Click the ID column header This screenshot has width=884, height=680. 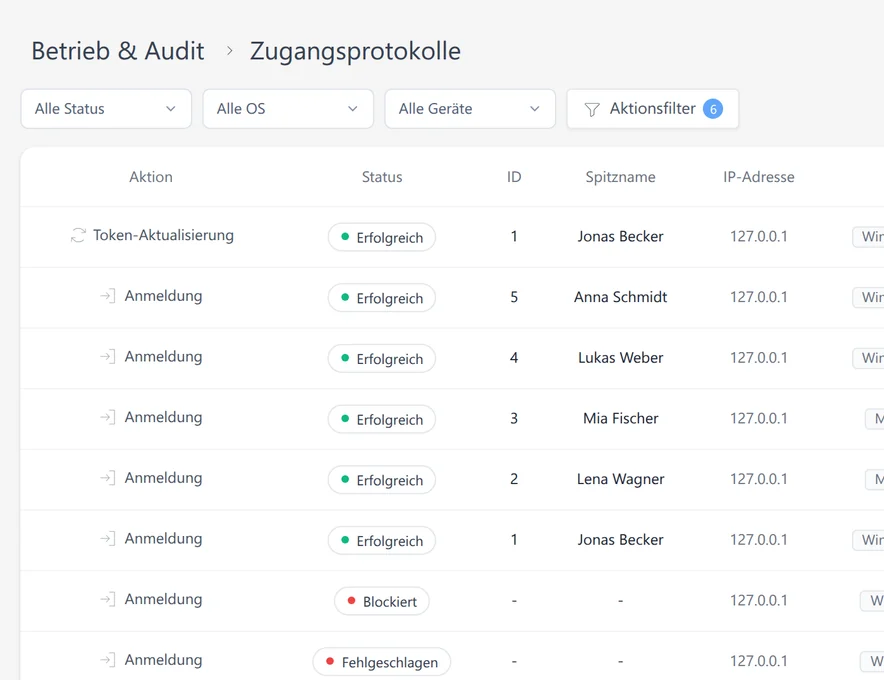click(514, 176)
